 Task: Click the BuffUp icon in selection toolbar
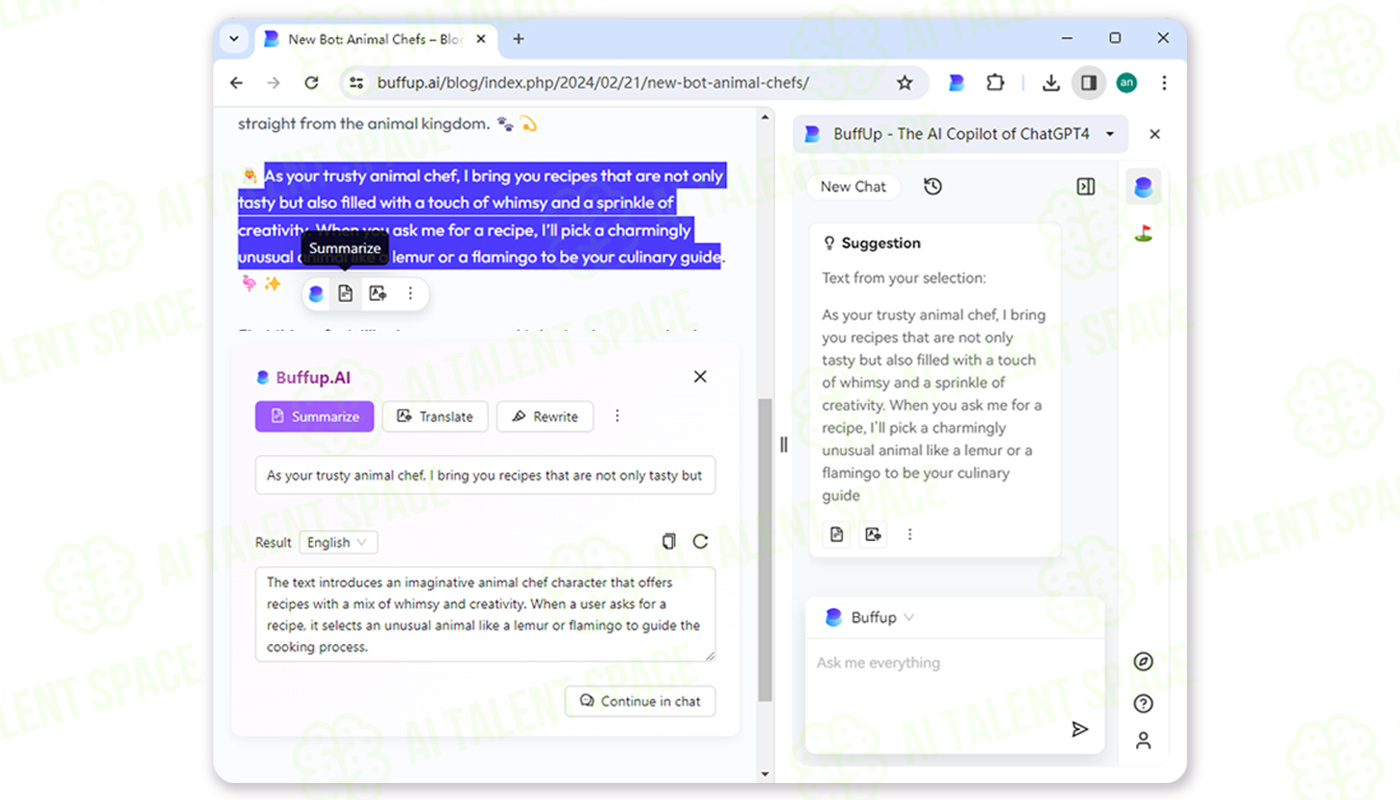316,294
